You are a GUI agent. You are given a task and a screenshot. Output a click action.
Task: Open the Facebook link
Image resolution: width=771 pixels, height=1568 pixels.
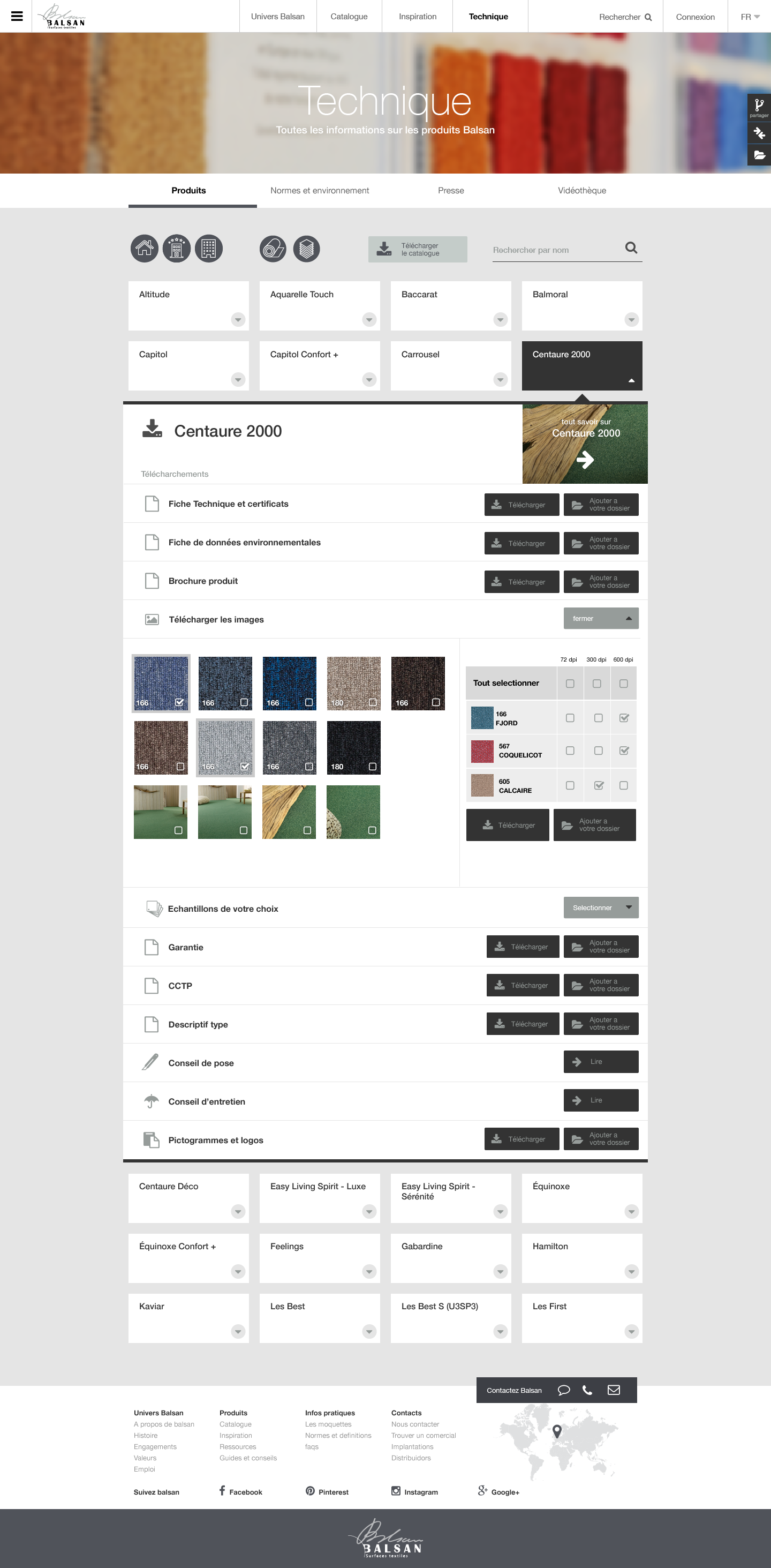[x=241, y=1491]
